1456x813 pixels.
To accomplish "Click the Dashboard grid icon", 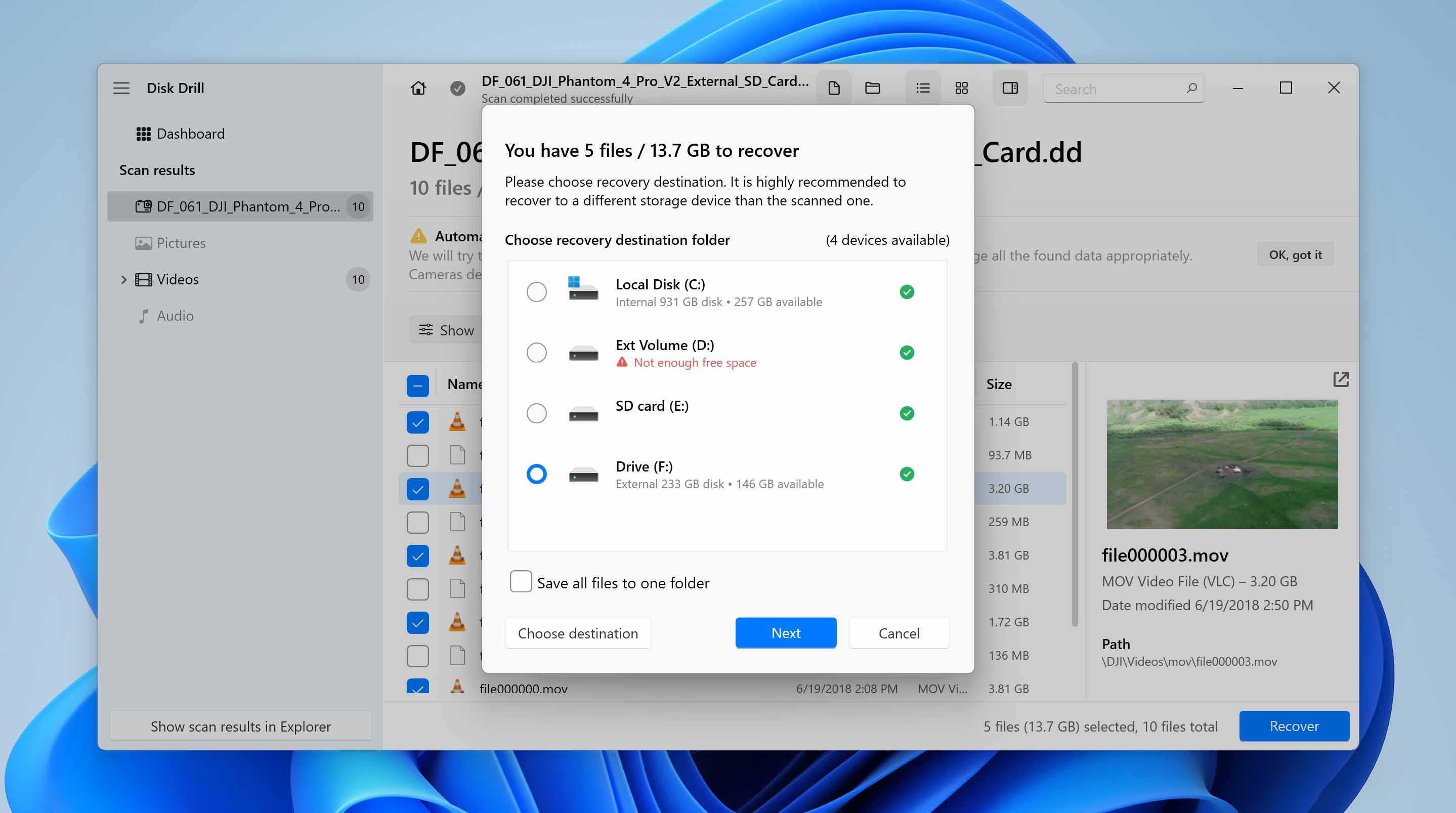I will pos(143,134).
